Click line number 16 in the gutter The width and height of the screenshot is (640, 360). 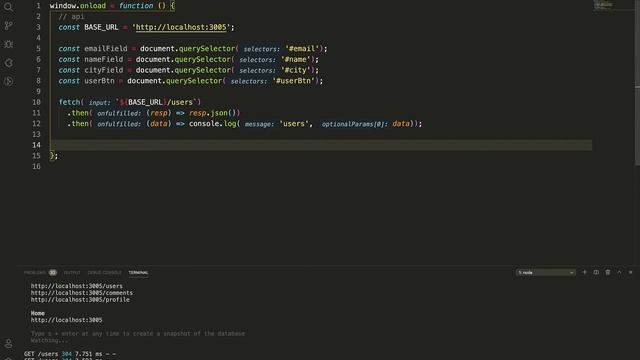(36, 166)
